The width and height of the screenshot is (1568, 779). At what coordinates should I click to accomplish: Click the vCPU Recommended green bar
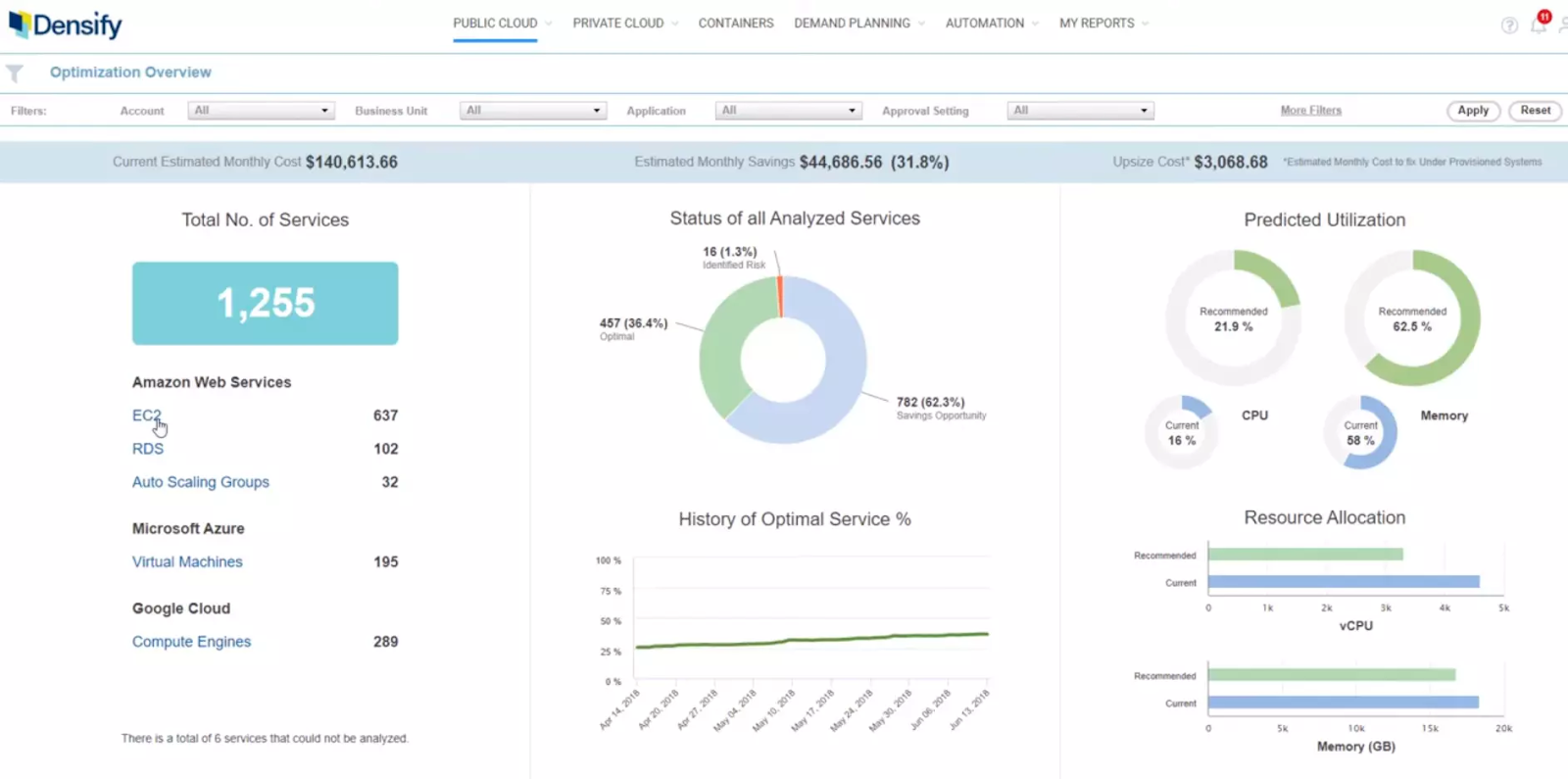(x=1305, y=555)
